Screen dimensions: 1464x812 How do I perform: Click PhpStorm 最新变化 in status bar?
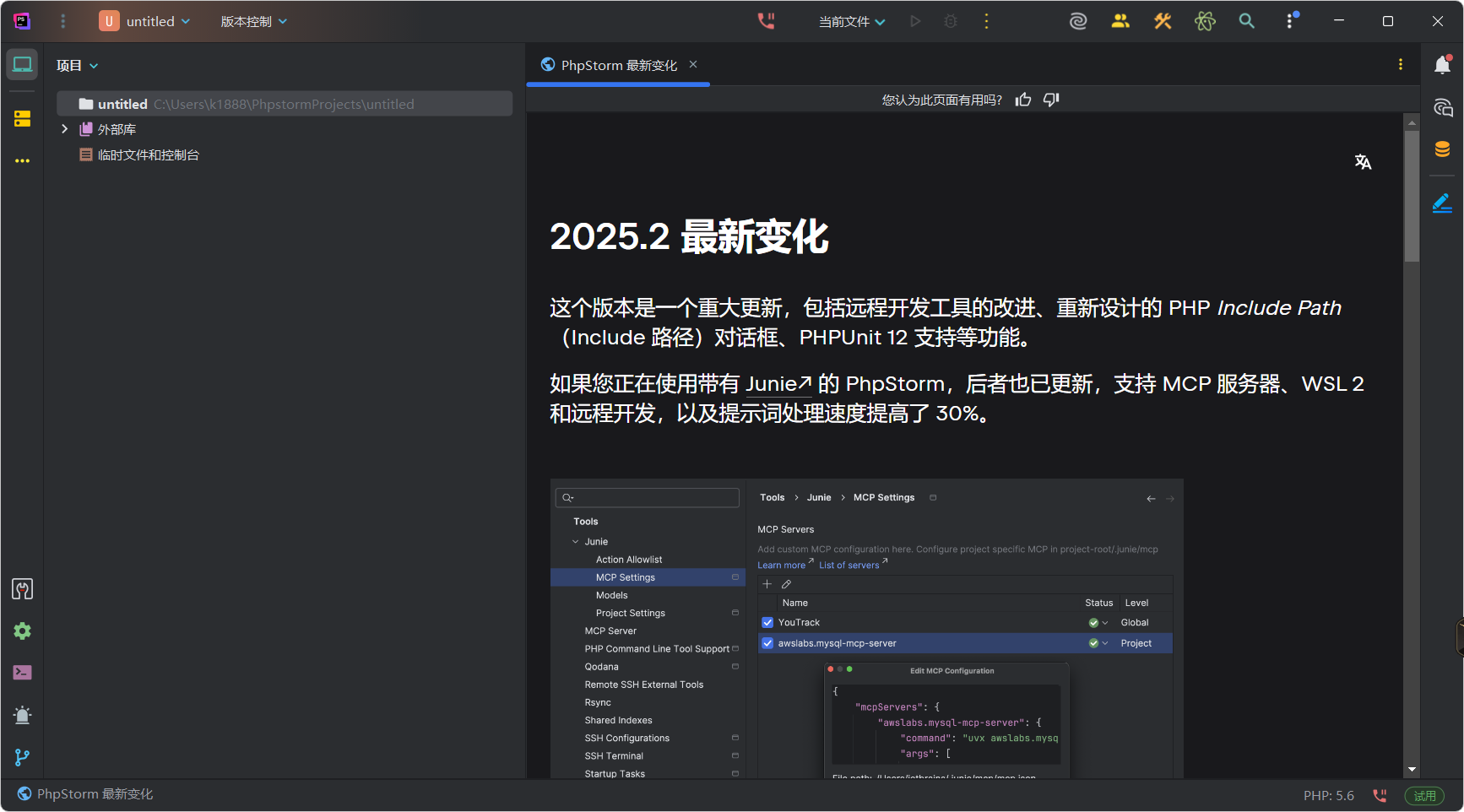[85, 794]
